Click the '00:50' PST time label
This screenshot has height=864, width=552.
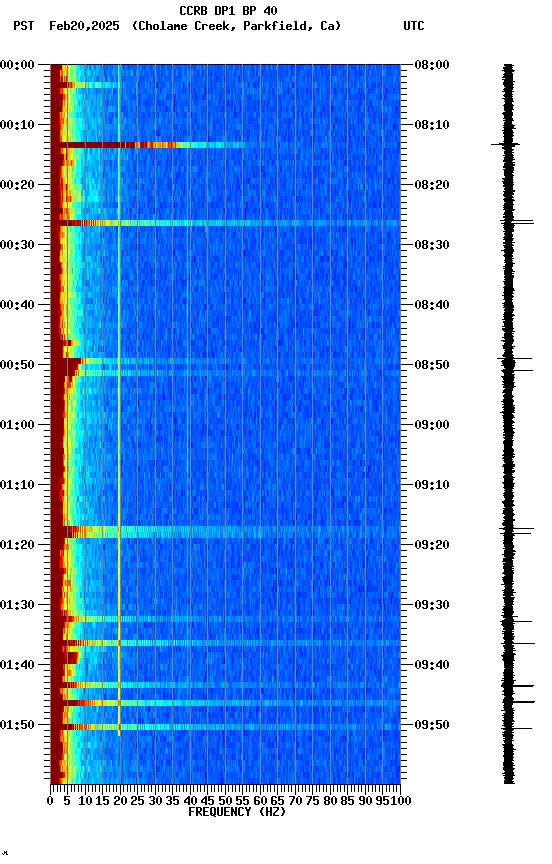(x=17, y=365)
